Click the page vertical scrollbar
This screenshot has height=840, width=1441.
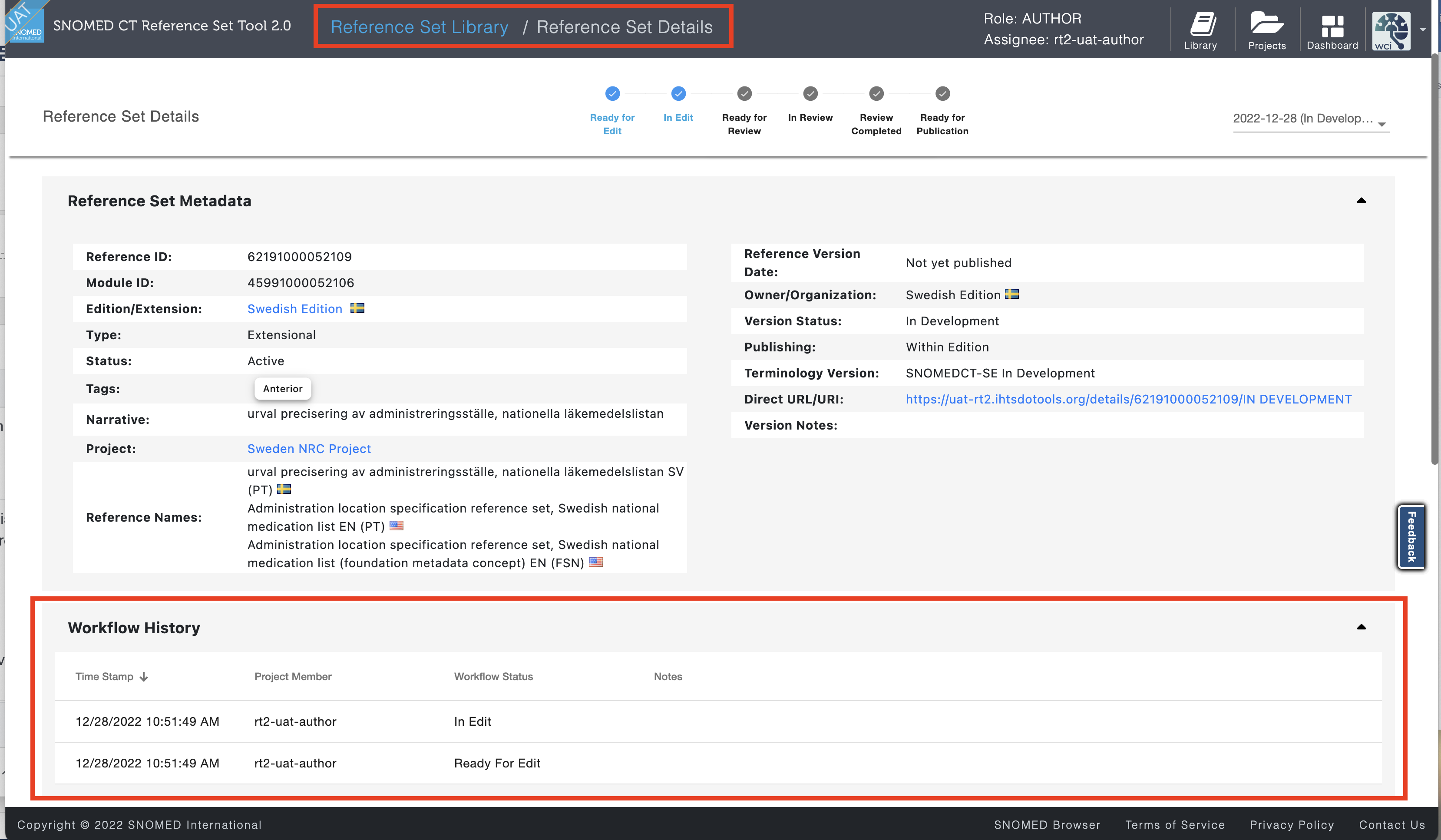(x=1435, y=259)
